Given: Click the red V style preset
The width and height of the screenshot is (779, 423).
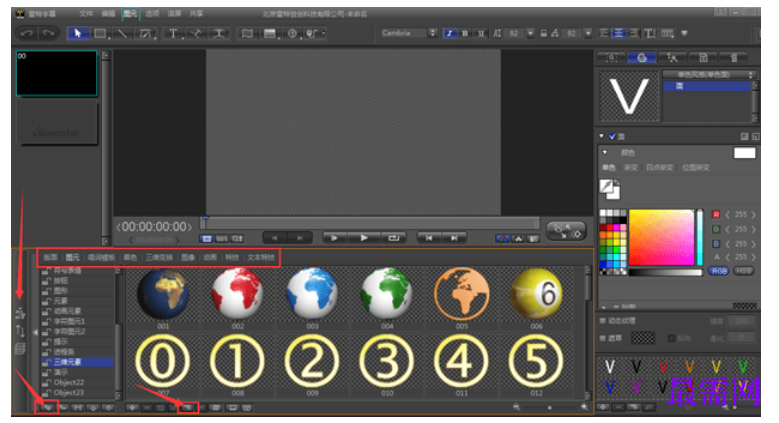Looking at the screenshot, I should [663, 367].
